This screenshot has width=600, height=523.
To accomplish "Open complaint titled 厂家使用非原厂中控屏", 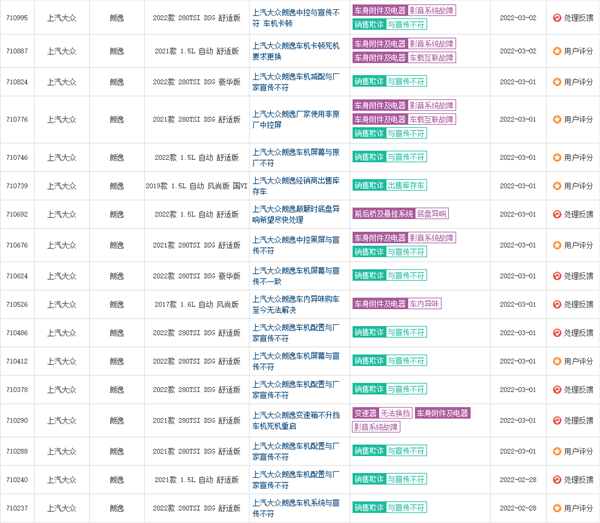I will click(x=296, y=119).
